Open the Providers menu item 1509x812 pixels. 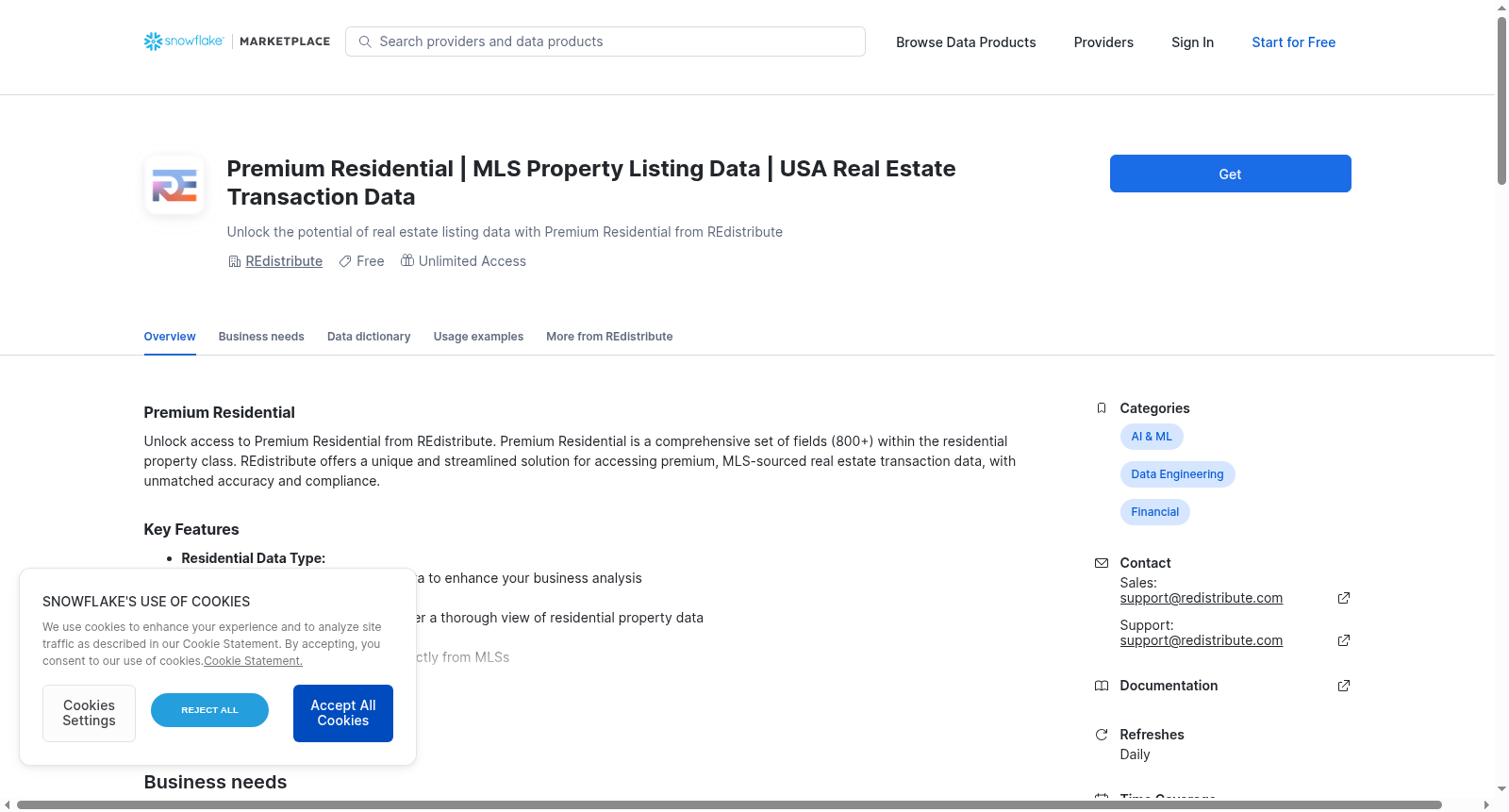coord(1103,42)
